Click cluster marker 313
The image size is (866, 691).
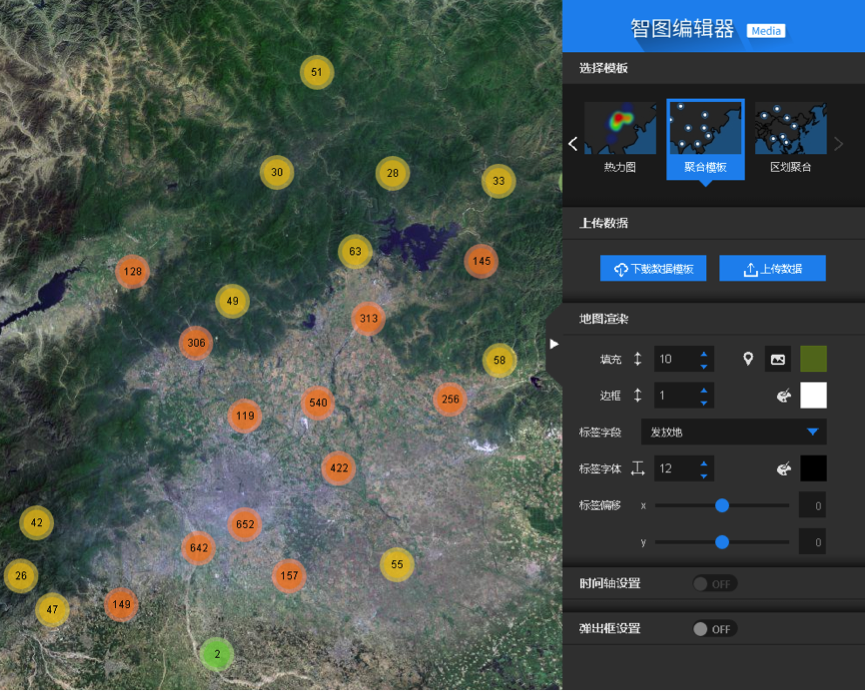368,318
